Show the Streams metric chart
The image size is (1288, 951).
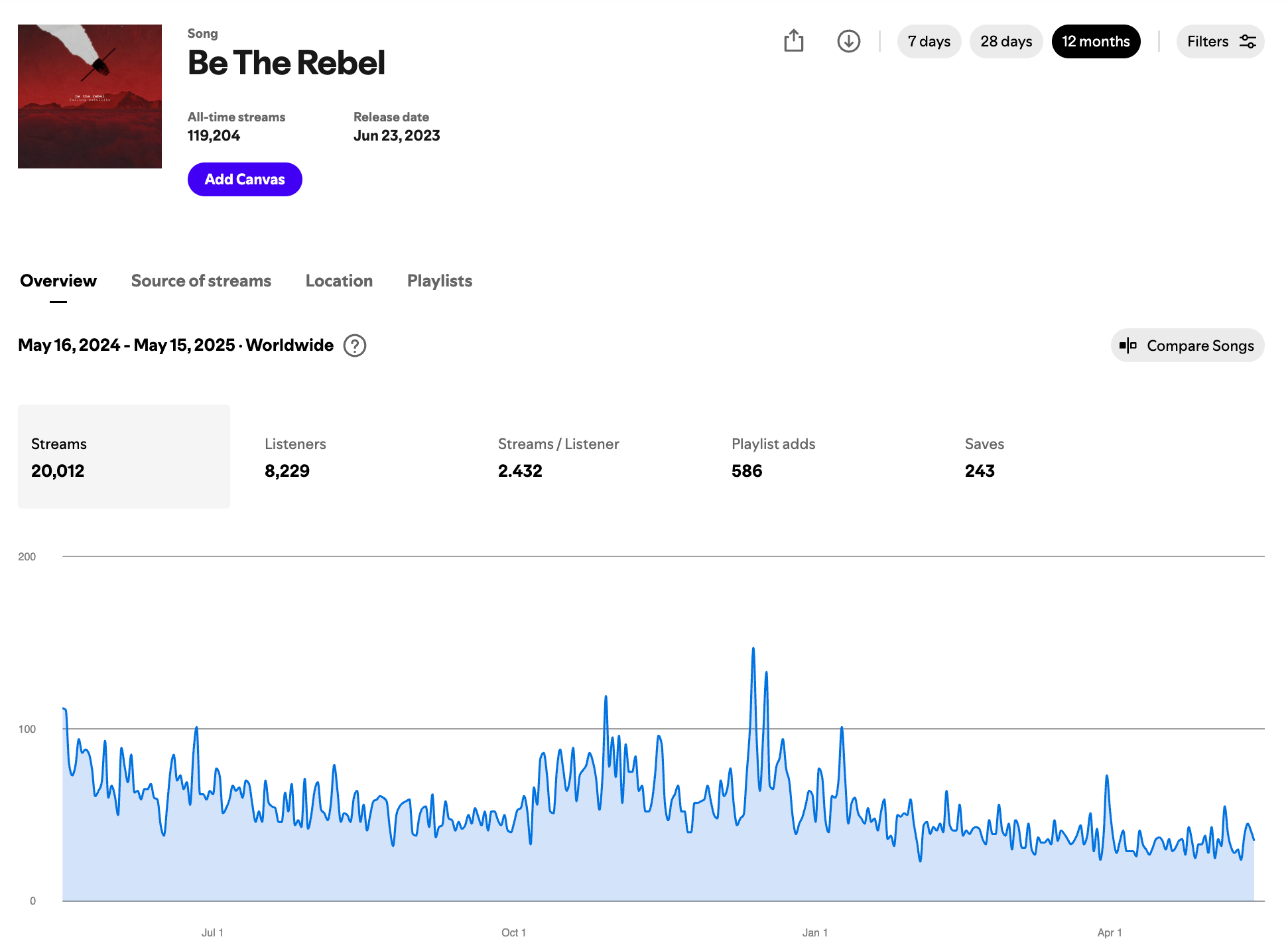[x=124, y=457]
